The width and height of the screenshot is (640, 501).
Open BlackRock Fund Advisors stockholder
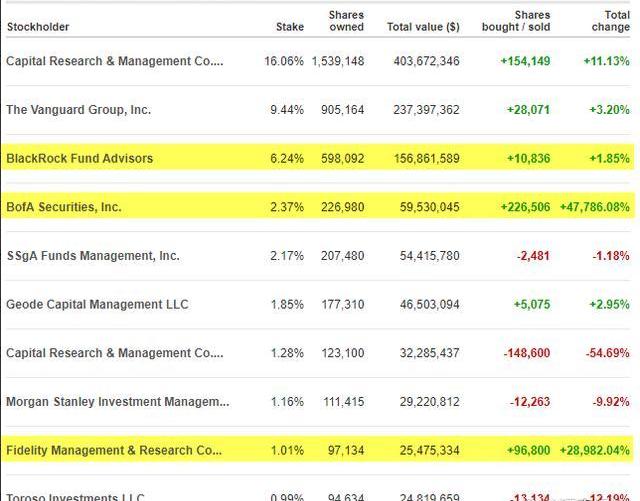click(80, 158)
